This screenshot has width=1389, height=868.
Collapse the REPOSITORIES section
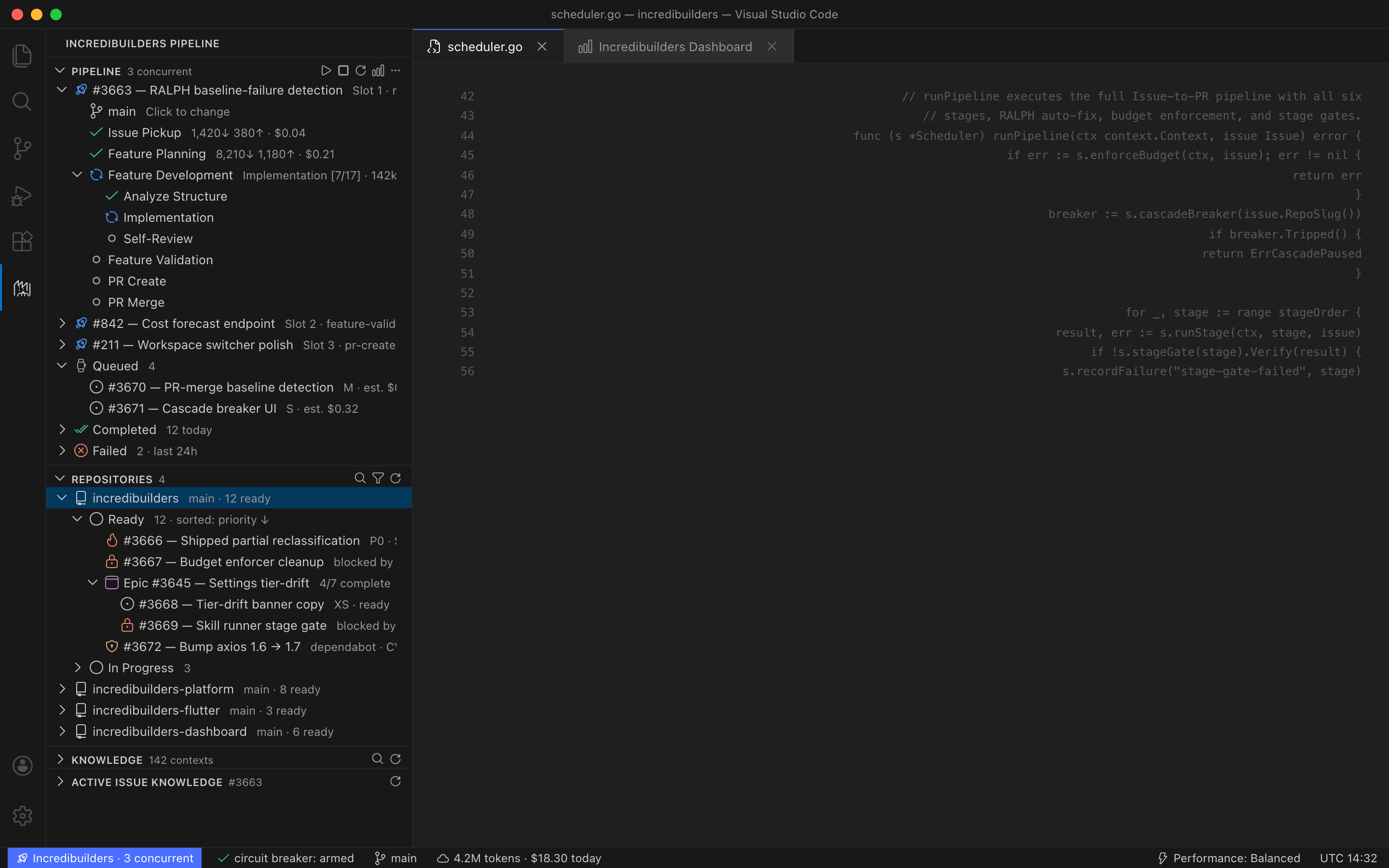tap(60, 478)
